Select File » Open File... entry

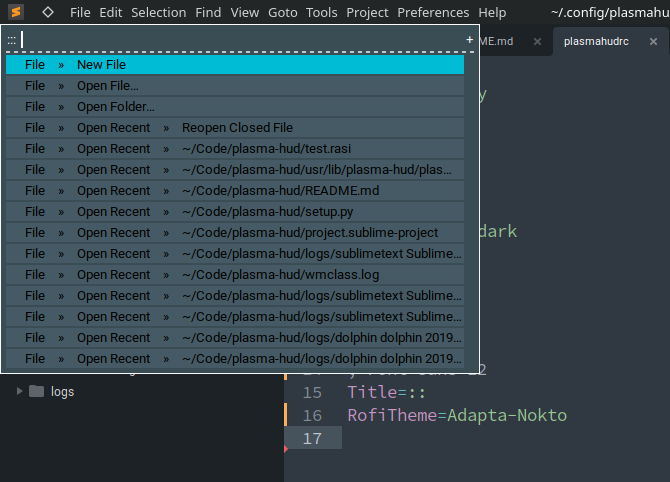point(235,85)
